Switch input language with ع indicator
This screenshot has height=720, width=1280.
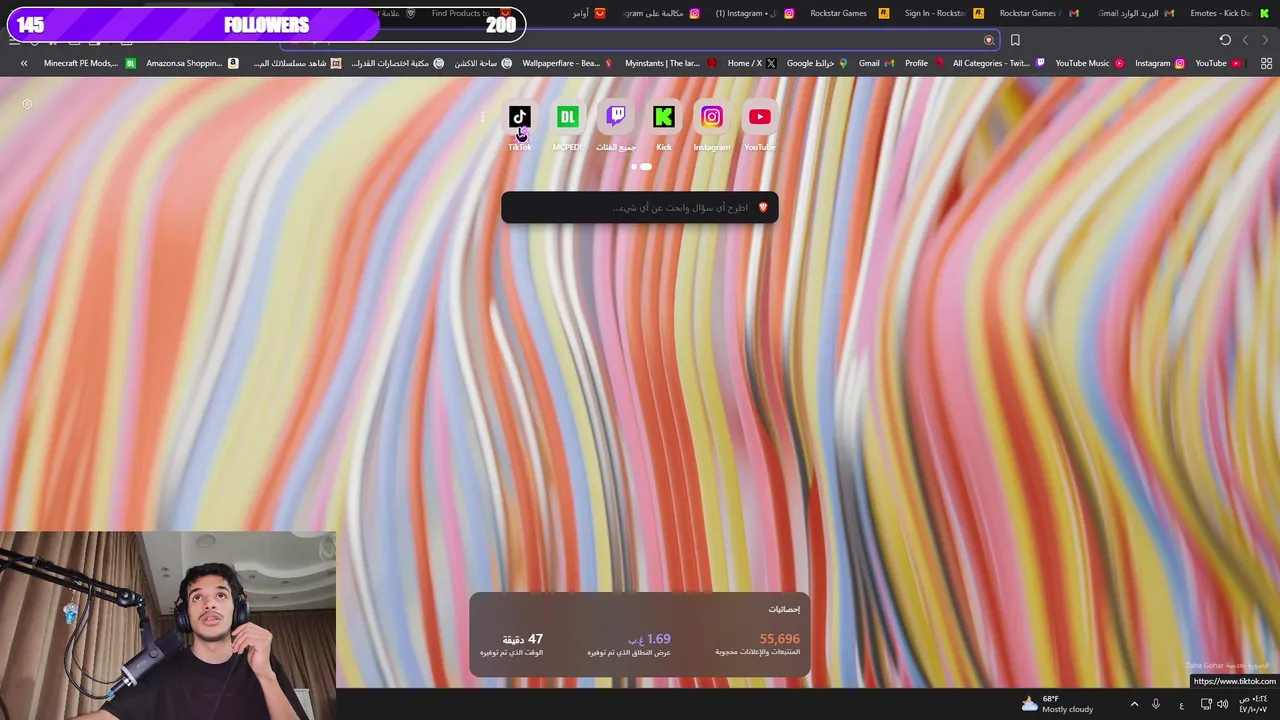1181,705
